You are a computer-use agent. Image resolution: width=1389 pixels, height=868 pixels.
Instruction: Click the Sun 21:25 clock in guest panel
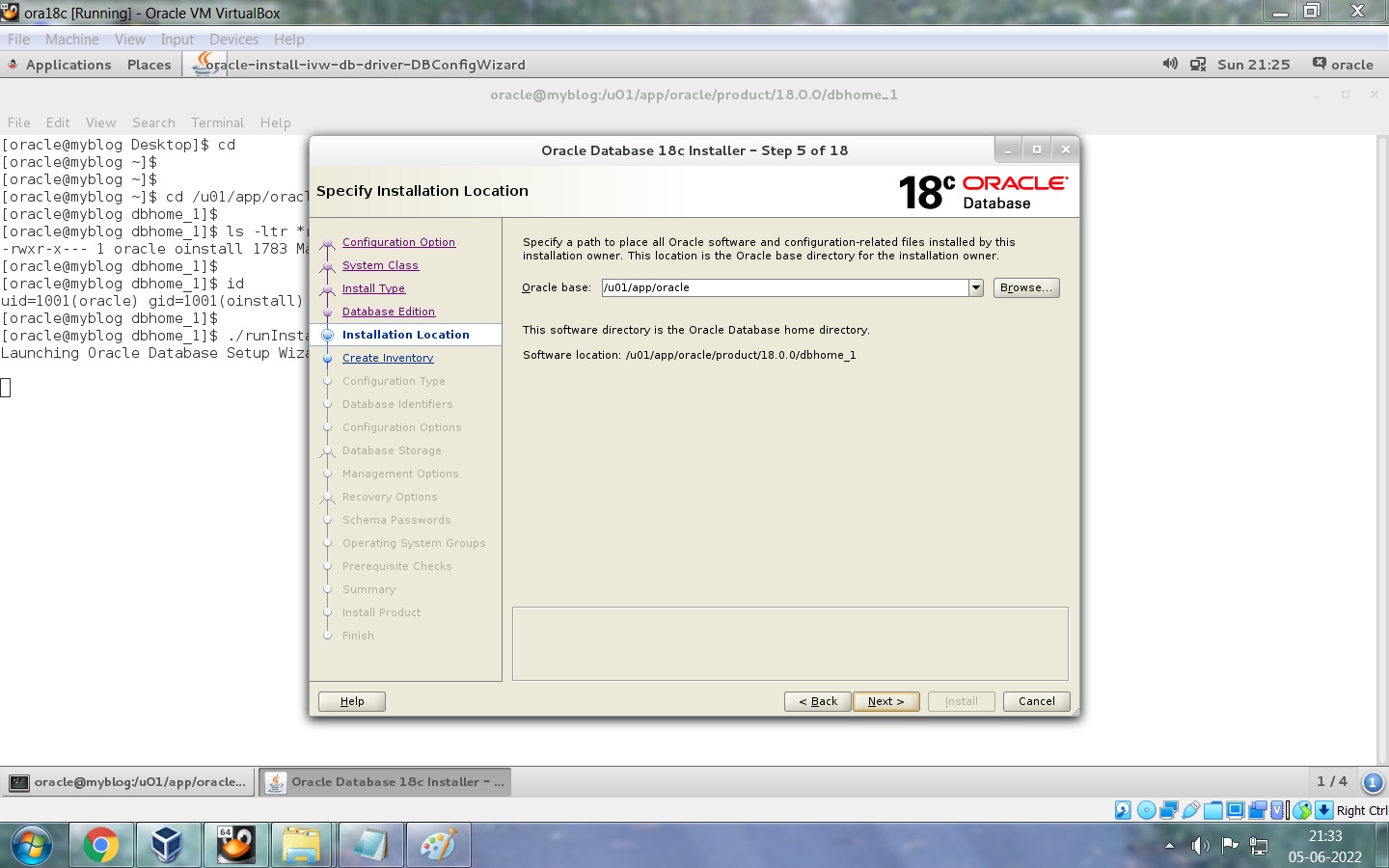coord(1254,65)
